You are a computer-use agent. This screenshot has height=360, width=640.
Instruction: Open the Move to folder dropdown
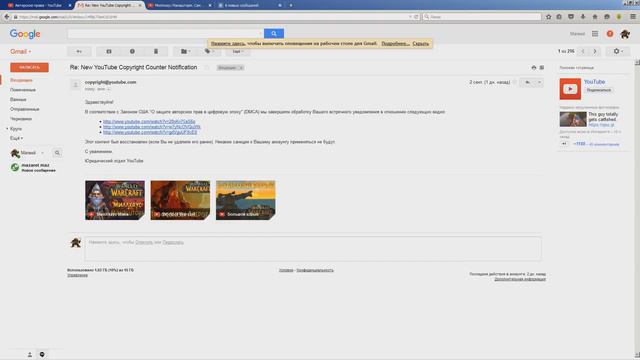185,51
